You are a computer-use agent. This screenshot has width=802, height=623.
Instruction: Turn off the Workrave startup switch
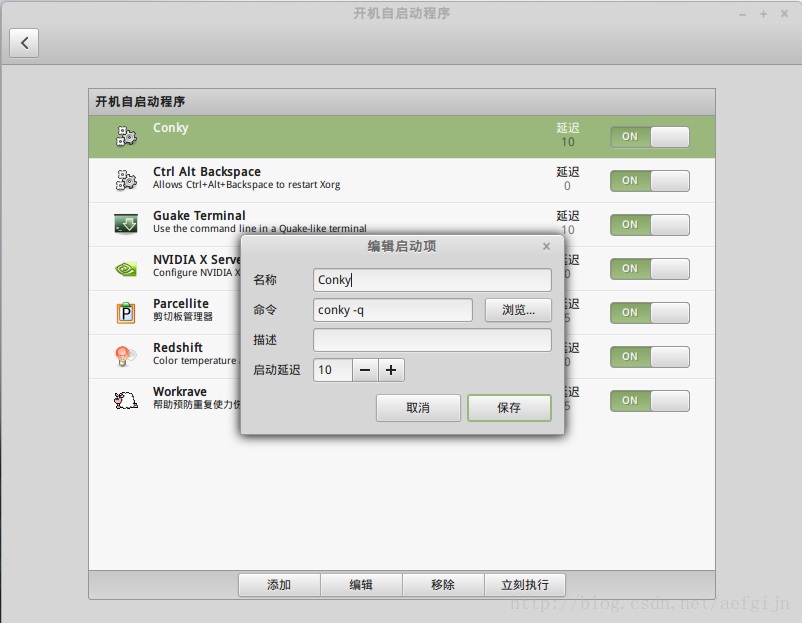coord(650,401)
